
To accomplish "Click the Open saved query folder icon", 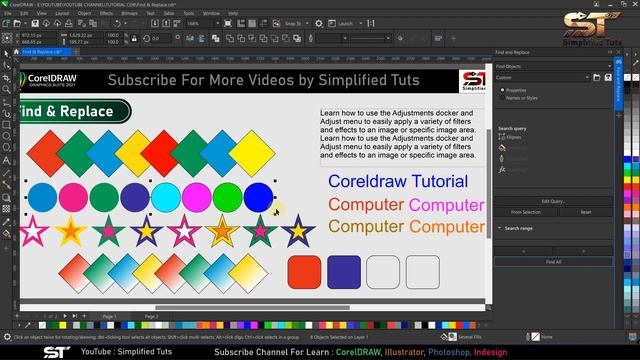I will [596, 77].
